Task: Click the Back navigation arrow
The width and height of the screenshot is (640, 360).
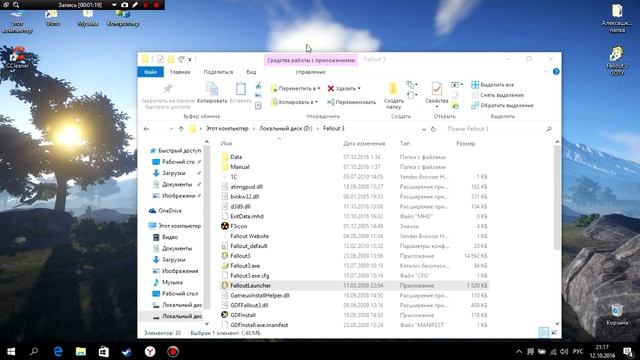Action: tap(147, 129)
